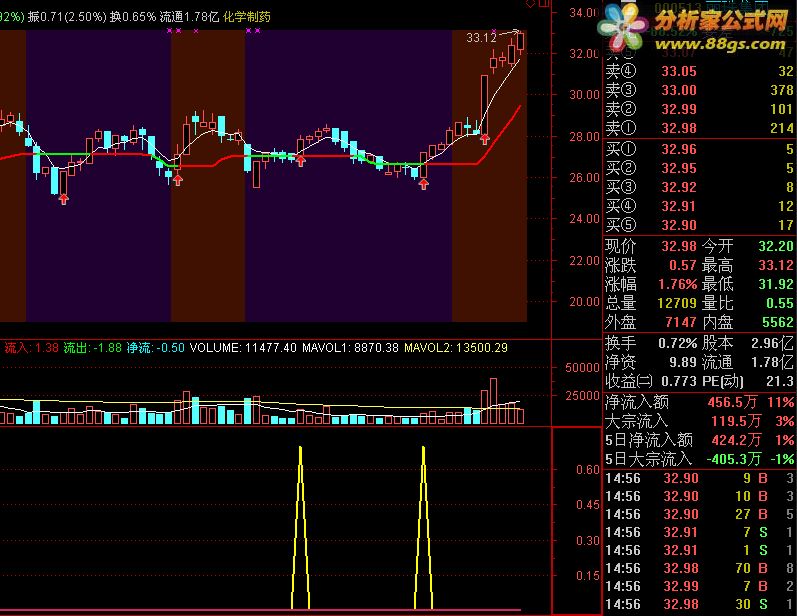Click the 14:56 trade of 1 S at 32.91
This screenshot has width=797, height=616.
pyautogui.click(x=699, y=550)
